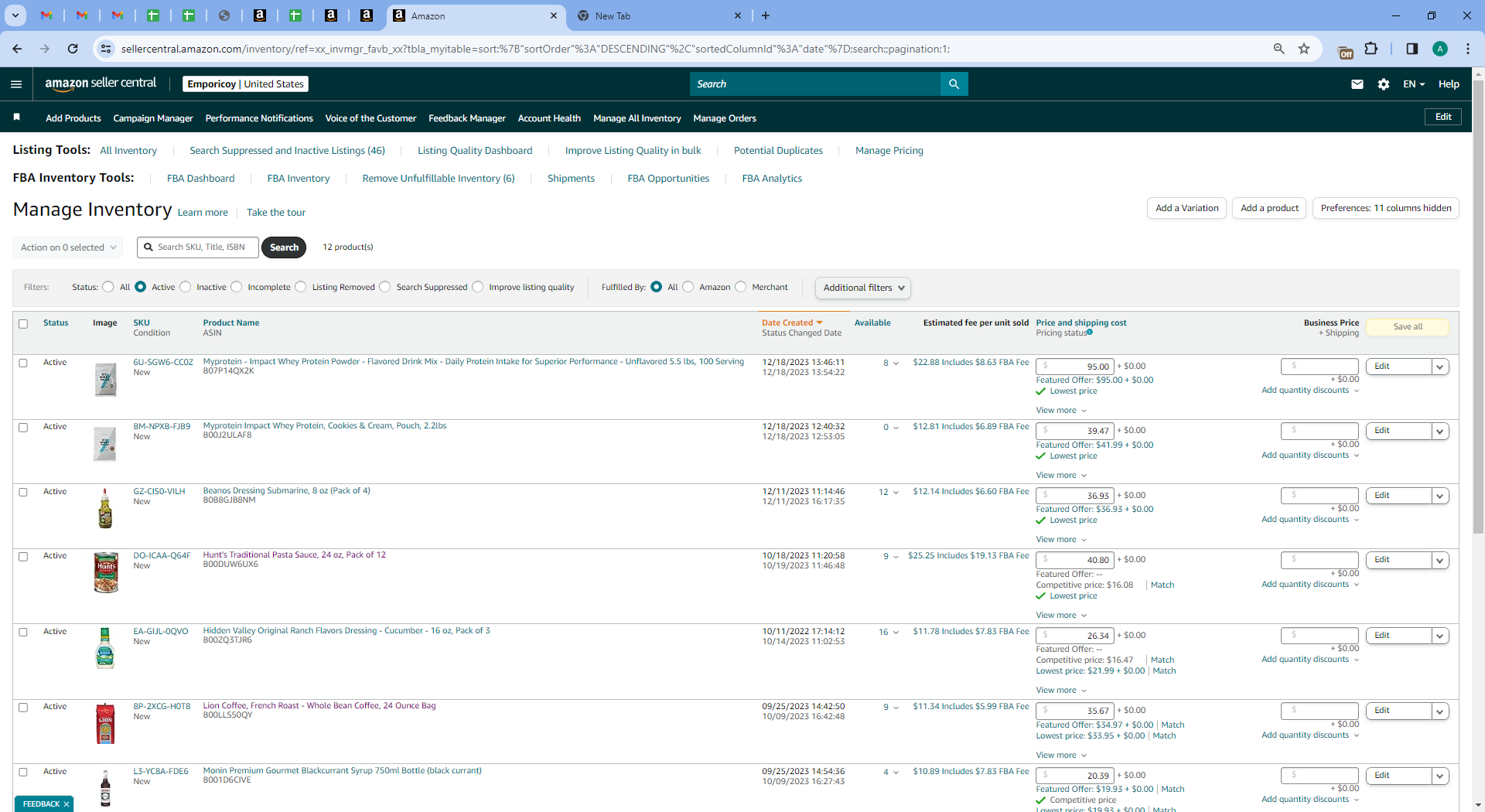The width and height of the screenshot is (1485, 812).
Task: Click the Pricing status info icon
Action: point(1090,333)
